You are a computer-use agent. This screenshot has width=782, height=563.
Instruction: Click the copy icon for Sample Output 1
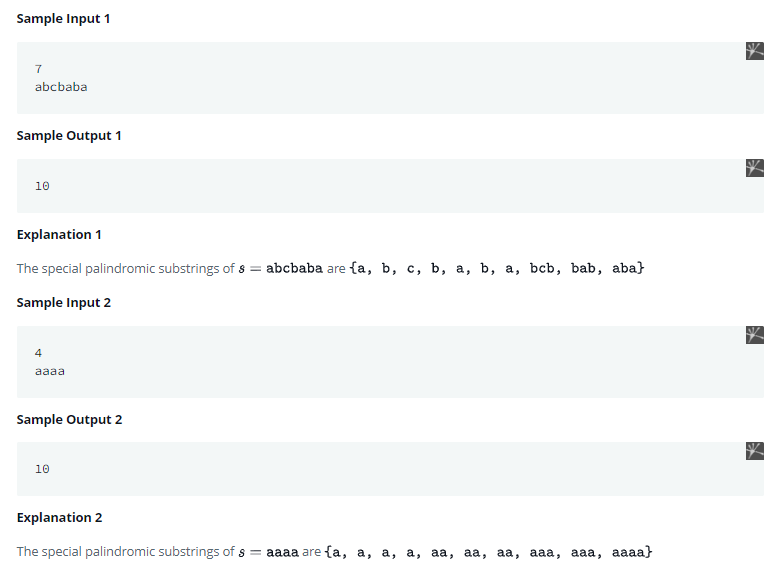[754, 167]
